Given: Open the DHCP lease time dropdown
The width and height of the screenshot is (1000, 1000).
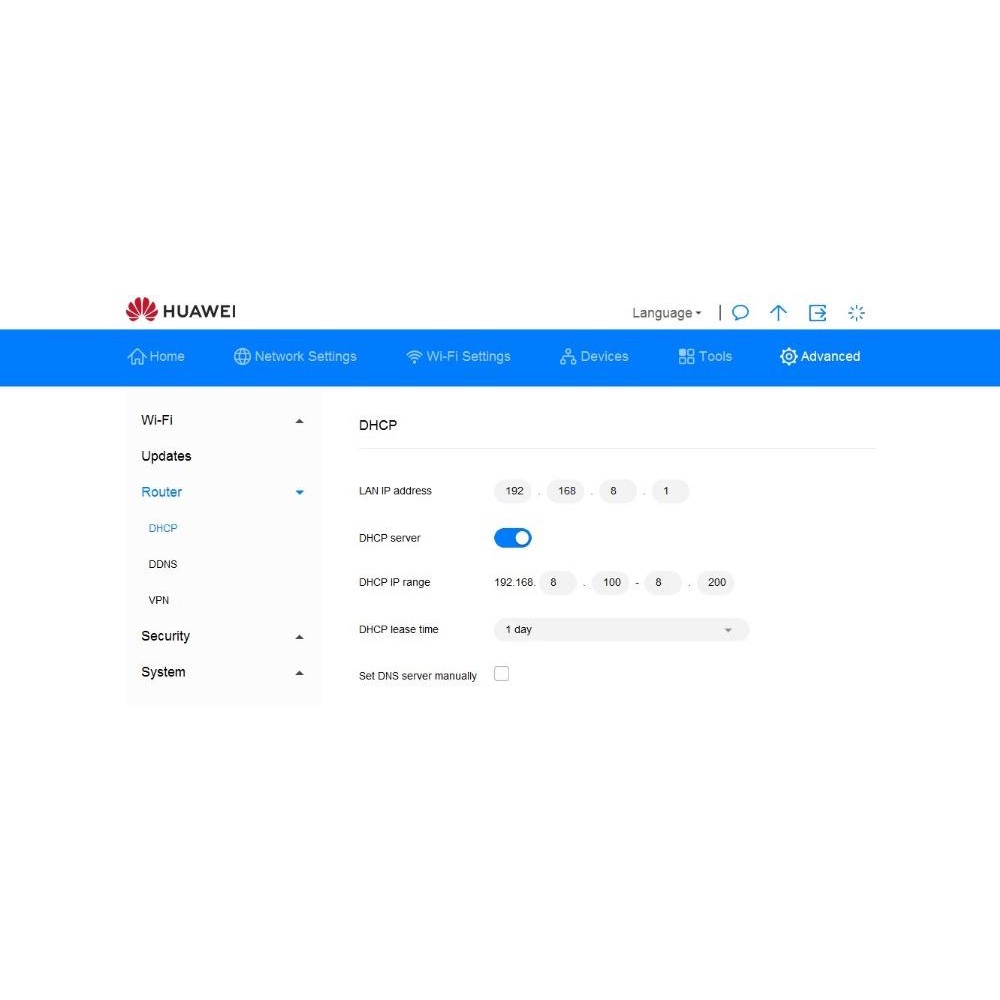Looking at the screenshot, I should [x=621, y=630].
